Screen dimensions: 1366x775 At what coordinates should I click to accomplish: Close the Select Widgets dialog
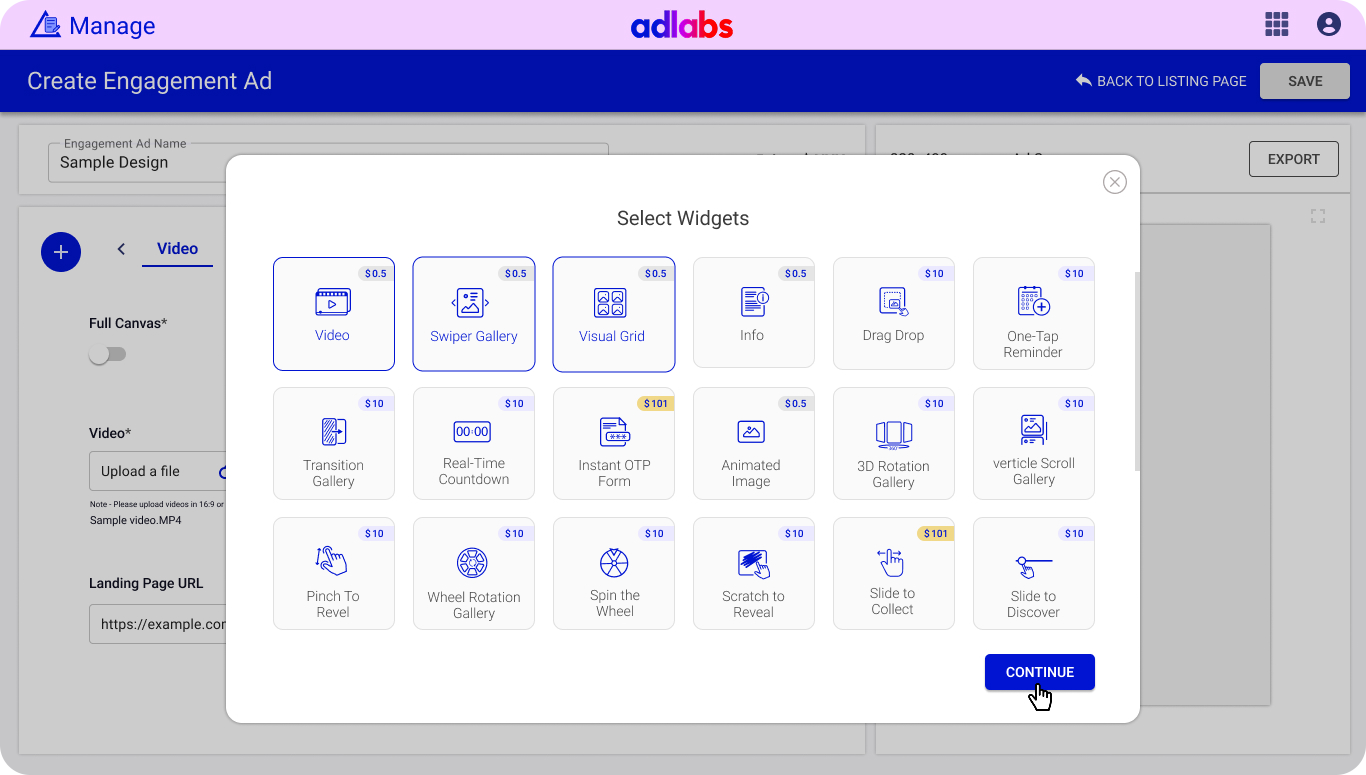click(1114, 182)
